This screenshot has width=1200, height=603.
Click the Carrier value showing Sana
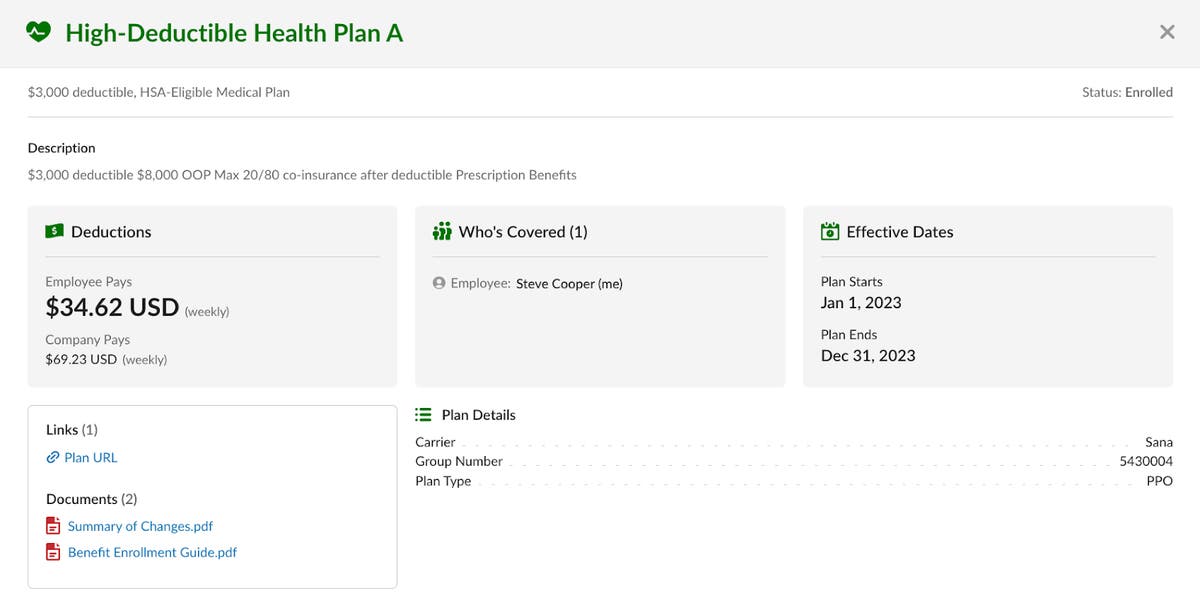click(x=1159, y=441)
